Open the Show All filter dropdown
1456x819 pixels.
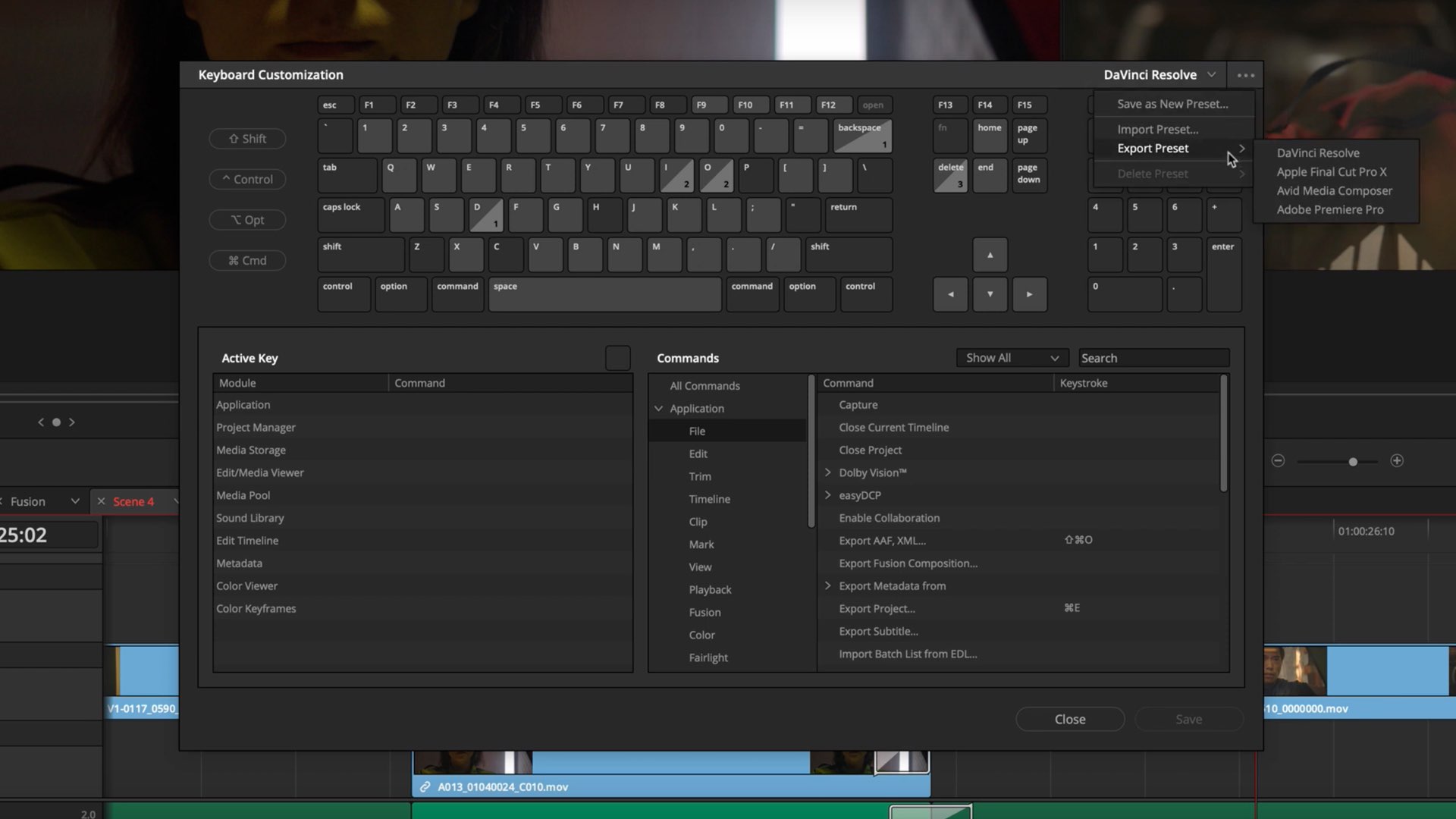(x=1012, y=358)
